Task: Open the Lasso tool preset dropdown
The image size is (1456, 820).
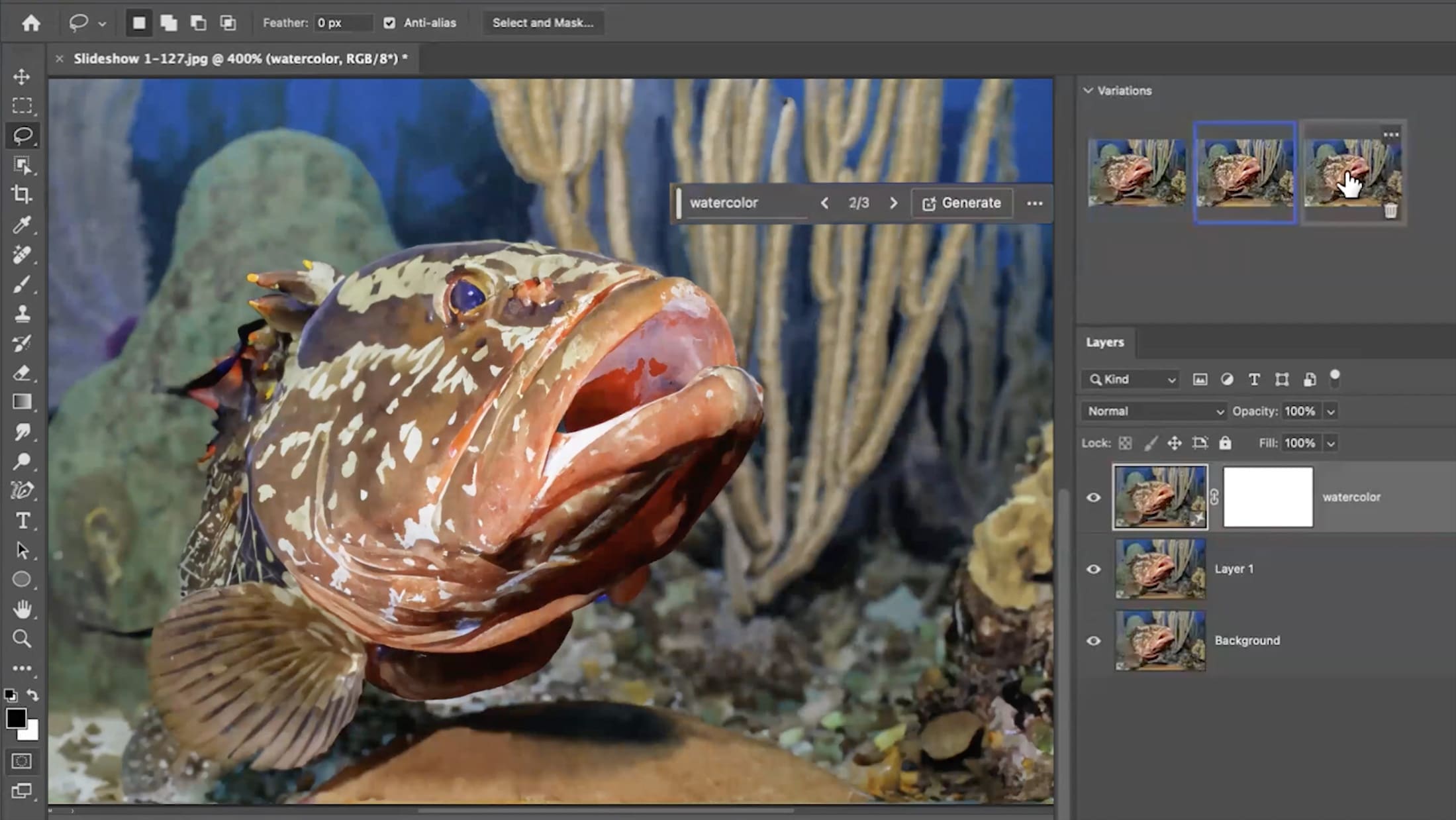Action: pyautogui.click(x=102, y=24)
